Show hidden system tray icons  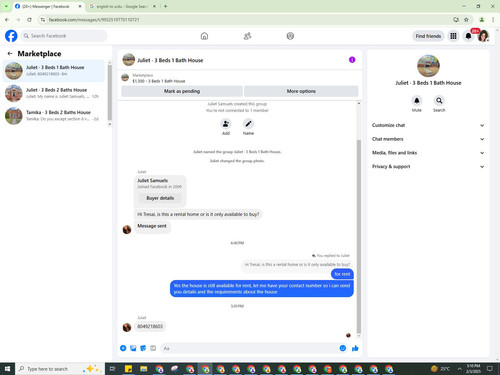pos(459,369)
